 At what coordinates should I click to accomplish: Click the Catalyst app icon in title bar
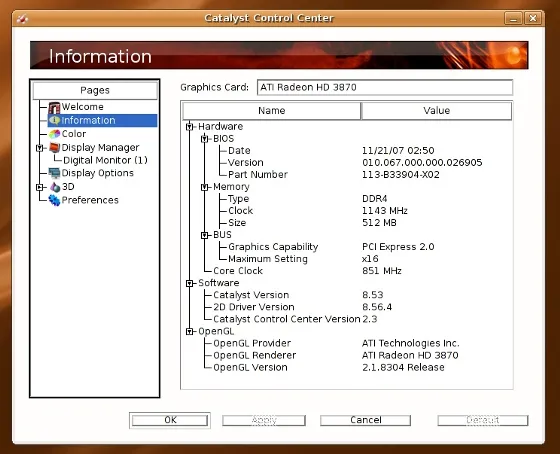[x=22, y=18]
